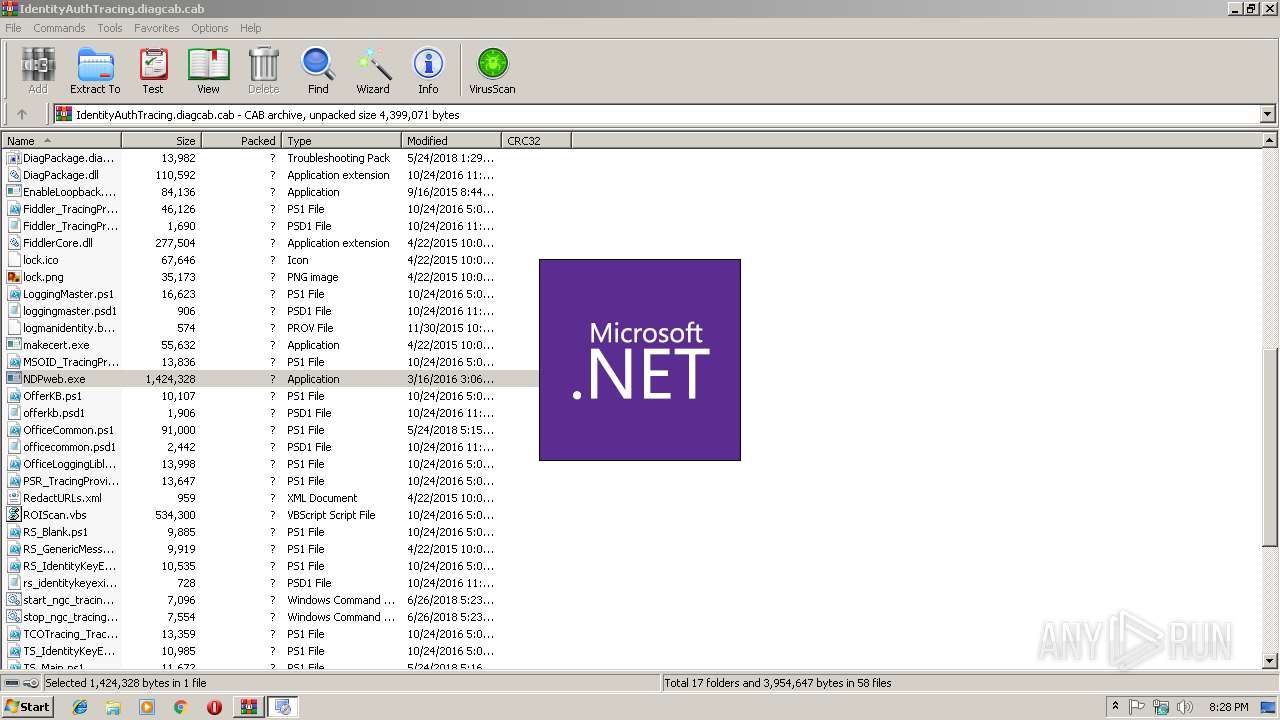Sort files by CRC32 column

click(536, 141)
